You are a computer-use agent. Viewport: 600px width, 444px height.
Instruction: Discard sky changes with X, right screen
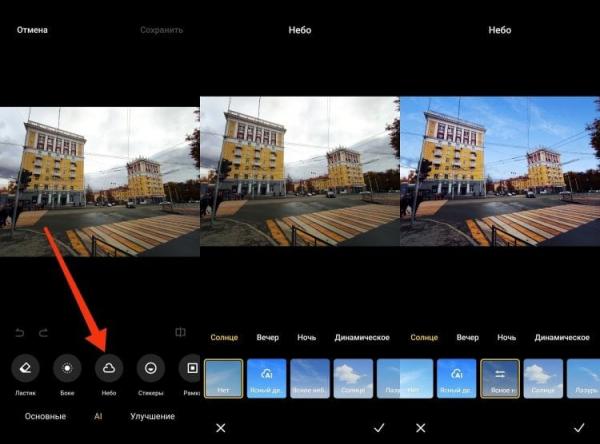click(421, 428)
